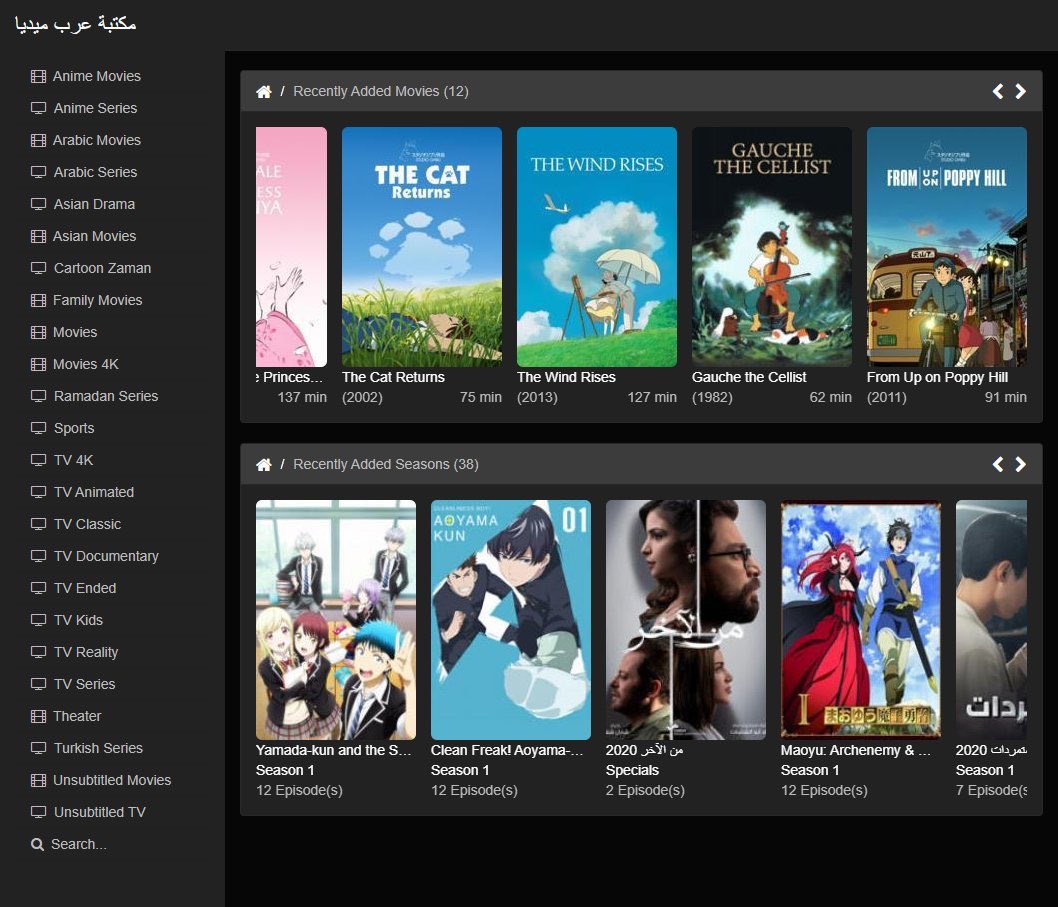Open the Specials season with 2 episodes
Image resolution: width=1058 pixels, height=907 pixels.
(686, 620)
